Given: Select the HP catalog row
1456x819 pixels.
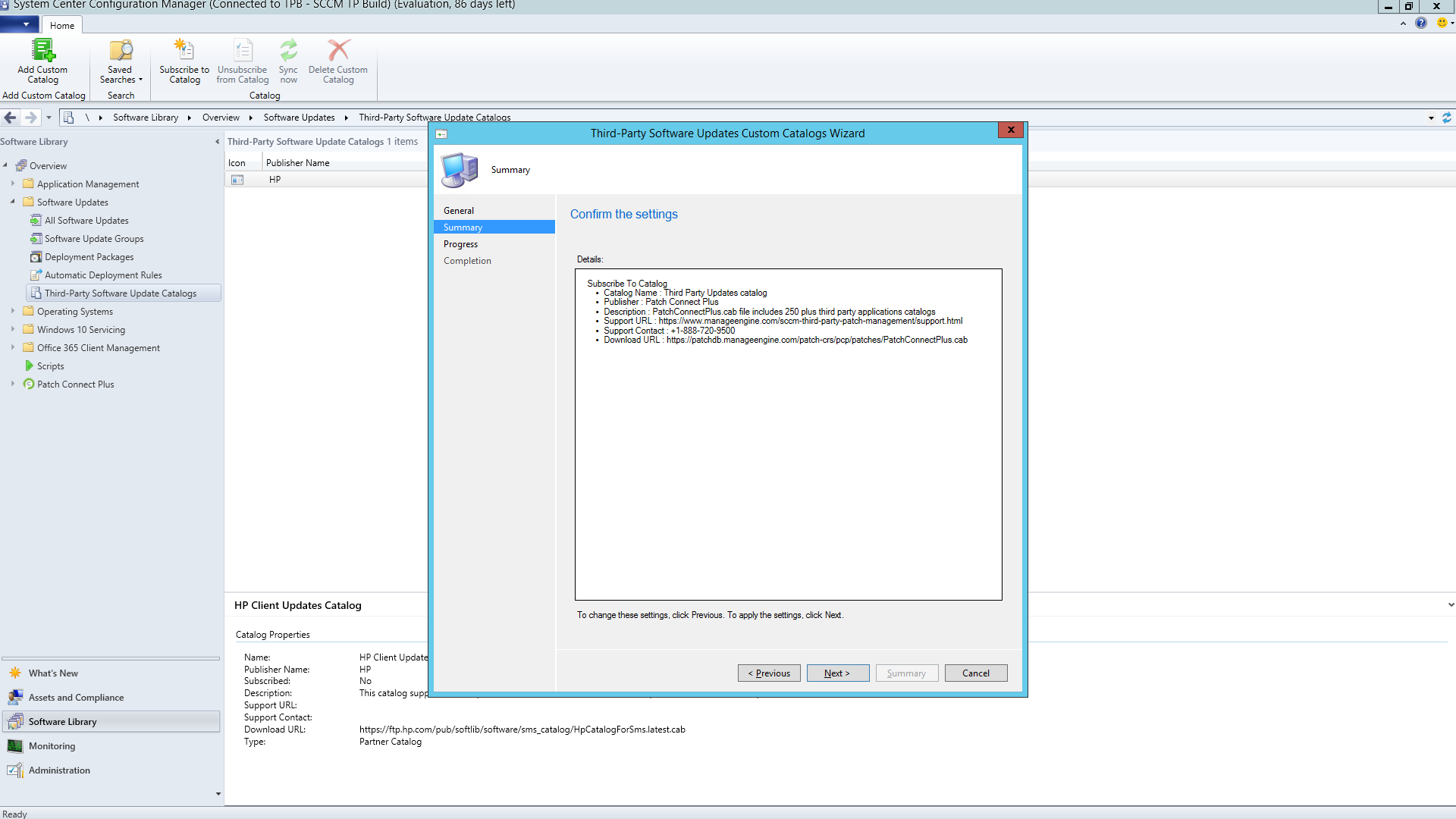Looking at the screenshot, I should [275, 180].
